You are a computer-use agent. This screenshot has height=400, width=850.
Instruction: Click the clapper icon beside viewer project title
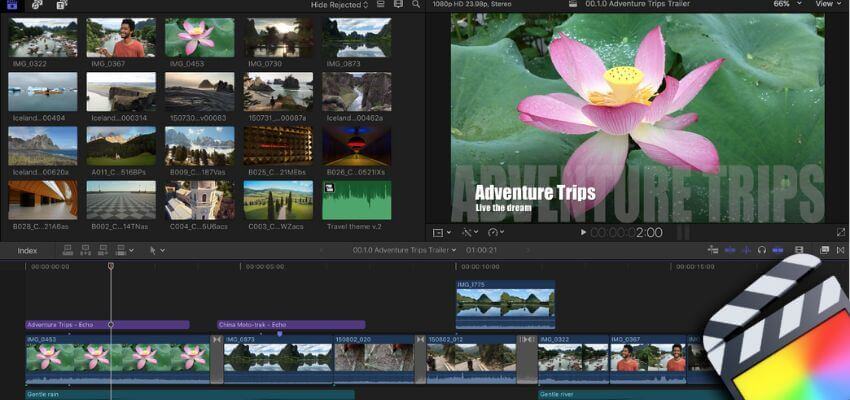tap(572, 4)
